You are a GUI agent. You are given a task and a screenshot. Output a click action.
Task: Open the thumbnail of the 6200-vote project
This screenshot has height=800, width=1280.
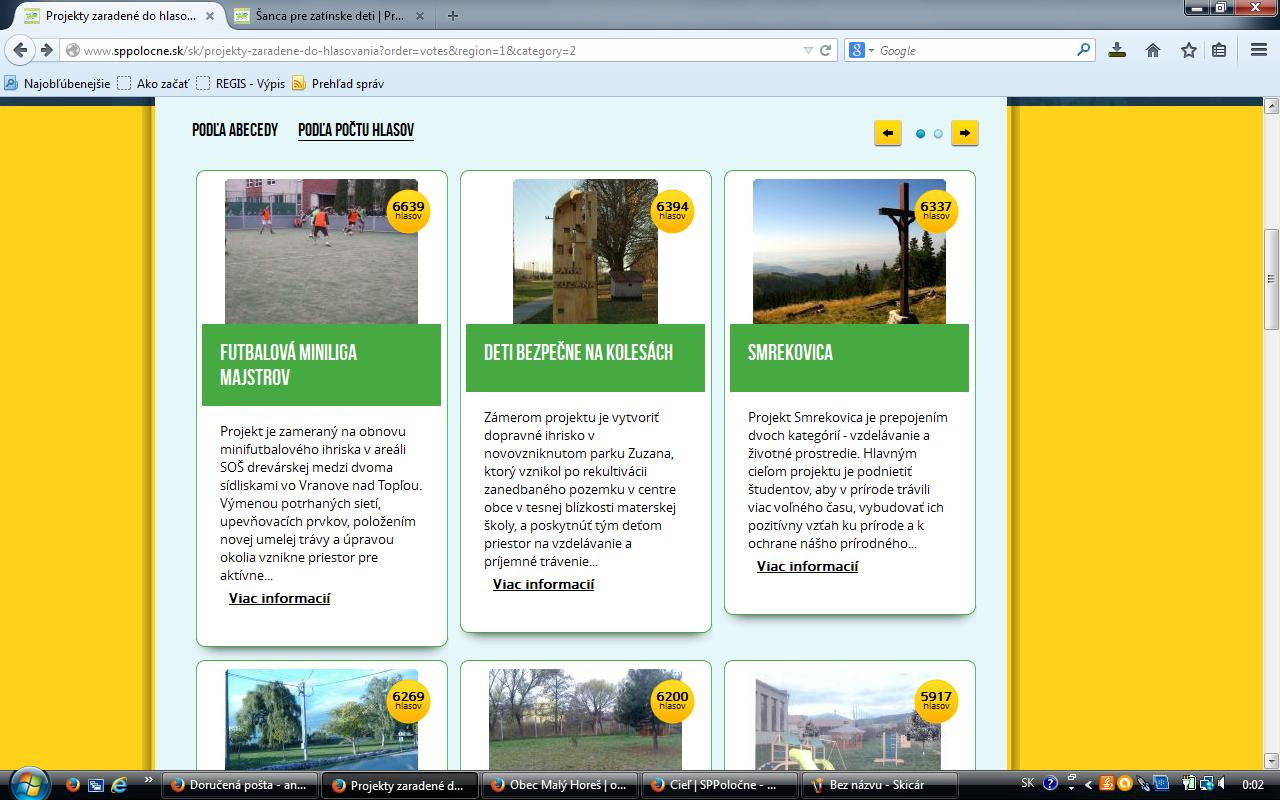[x=585, y=719]
